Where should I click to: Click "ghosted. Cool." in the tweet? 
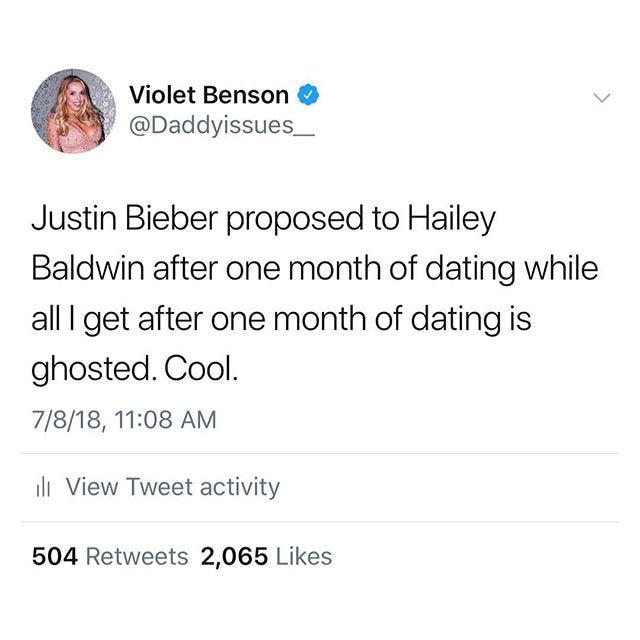[136, 370]
